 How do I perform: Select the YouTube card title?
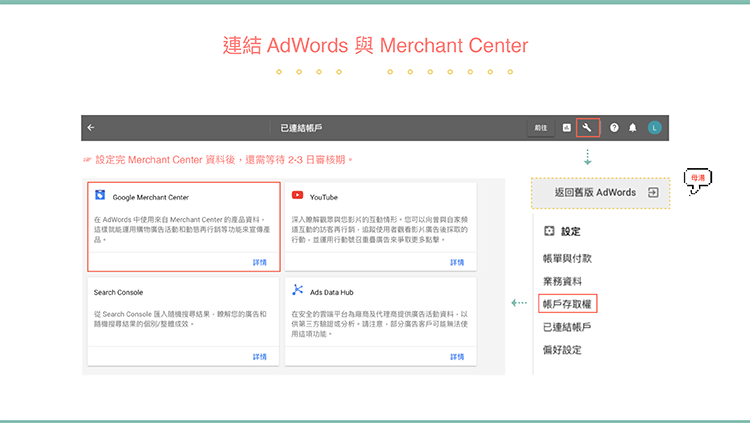324,197
